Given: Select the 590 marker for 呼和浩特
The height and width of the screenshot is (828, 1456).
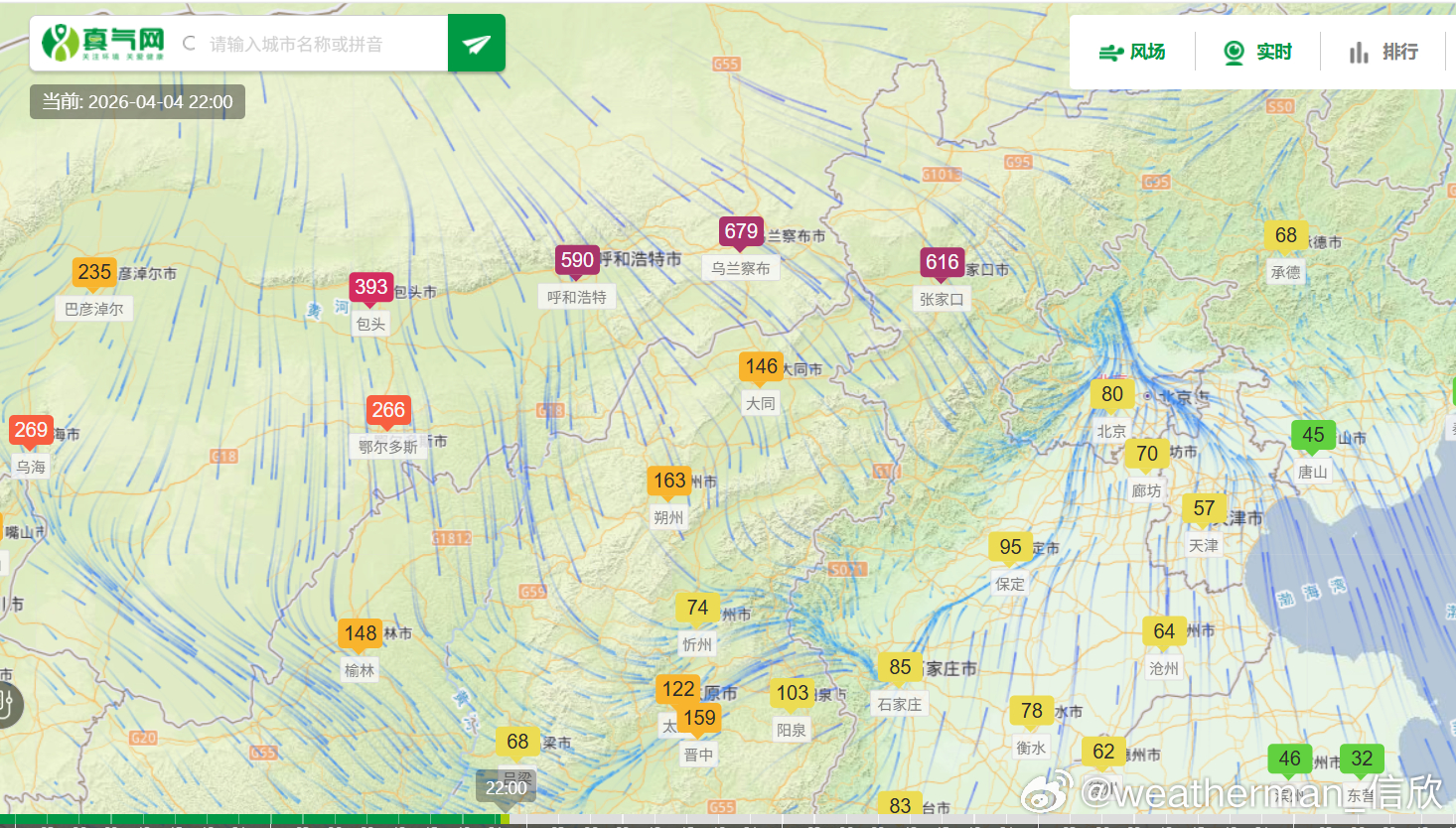Looking at the screenshot, I should point(577,260).
